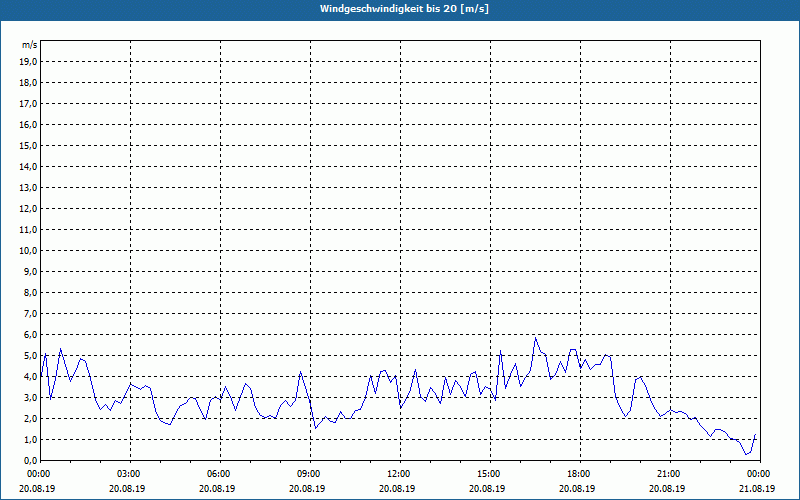Click the '20.08.19' date under 12:00

pos(397,488)
